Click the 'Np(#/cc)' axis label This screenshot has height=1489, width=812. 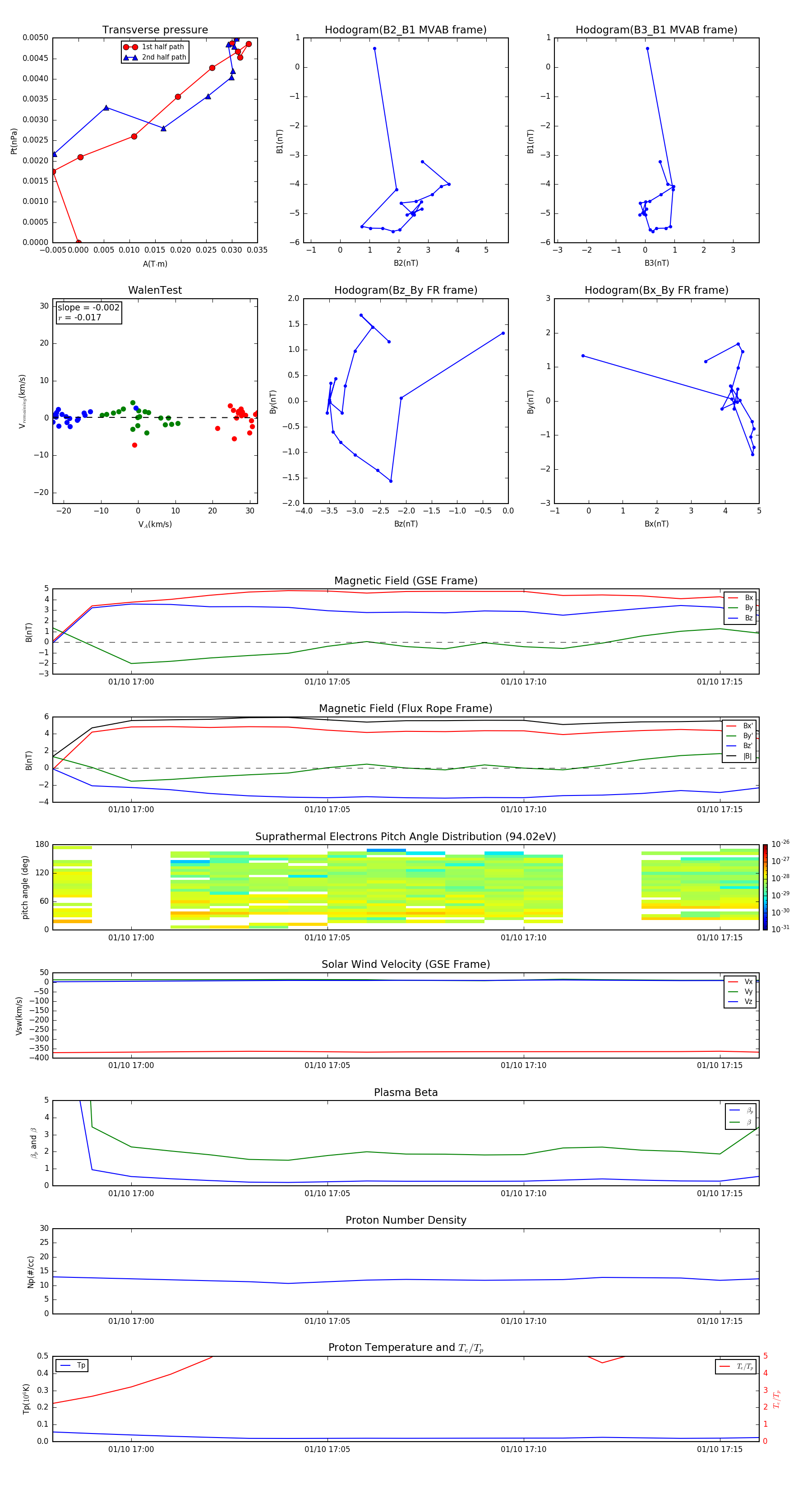(x=31, y=1272)
